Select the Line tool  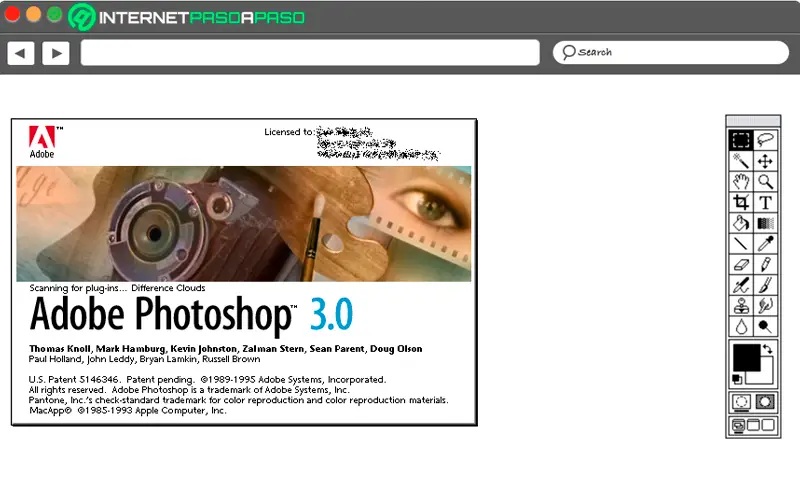coord(741,244)
